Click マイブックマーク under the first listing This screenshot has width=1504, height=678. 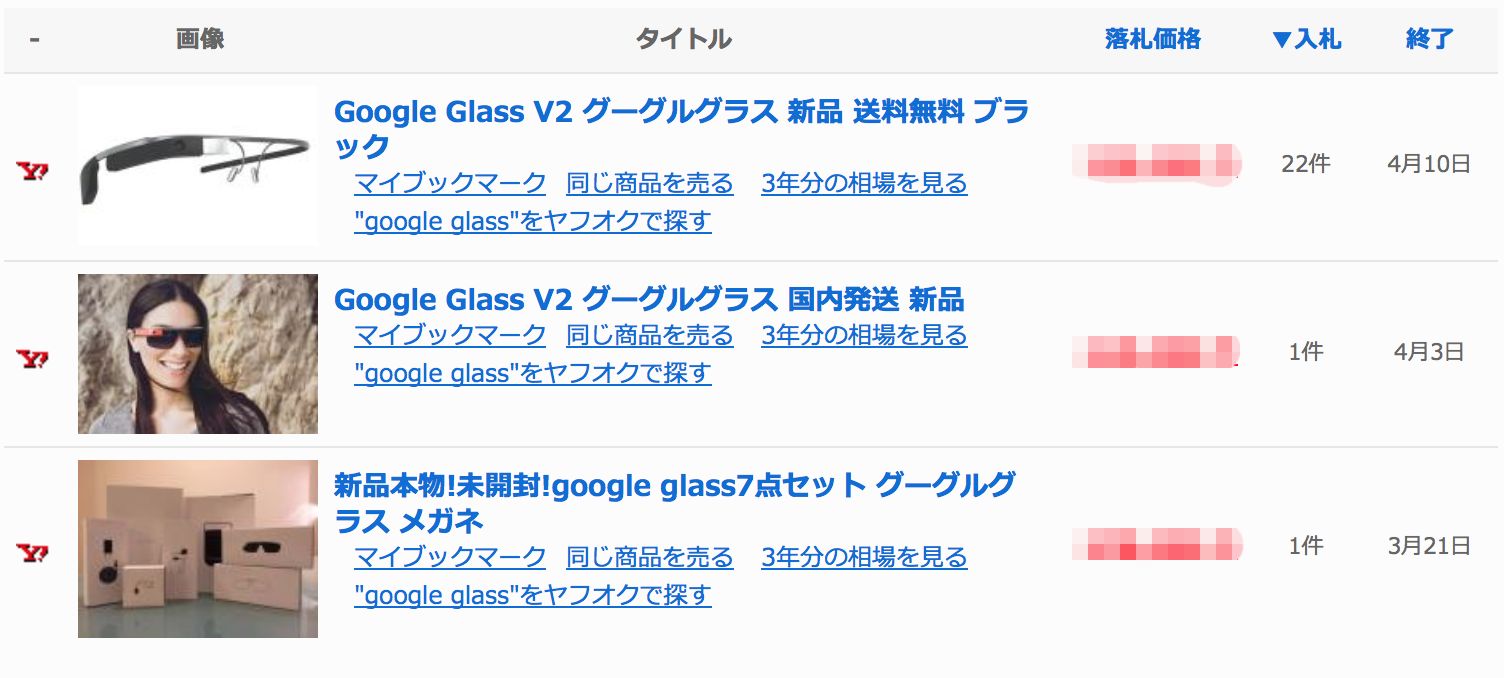click(450, 184)
